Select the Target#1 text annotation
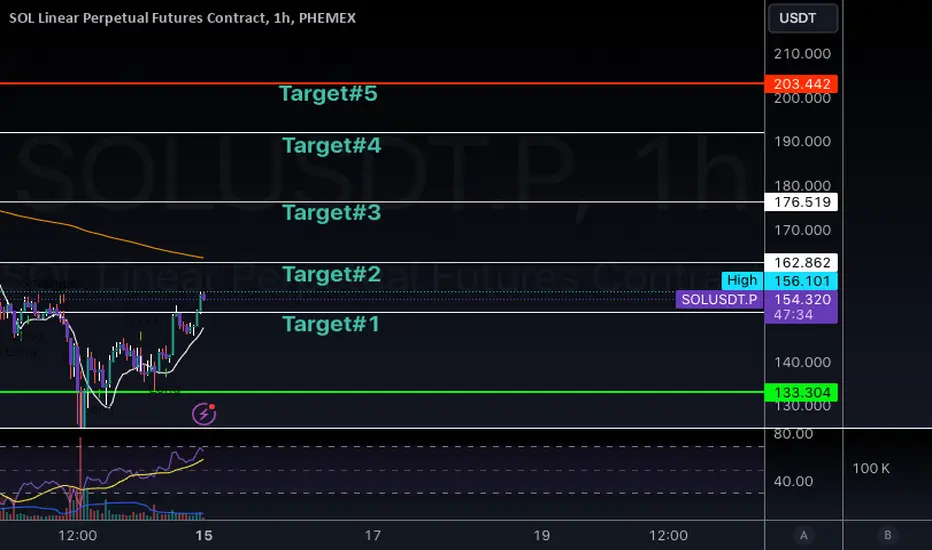The width and height of the screenshot is (932, 550). pyautogui.click(x=330, y=324)
